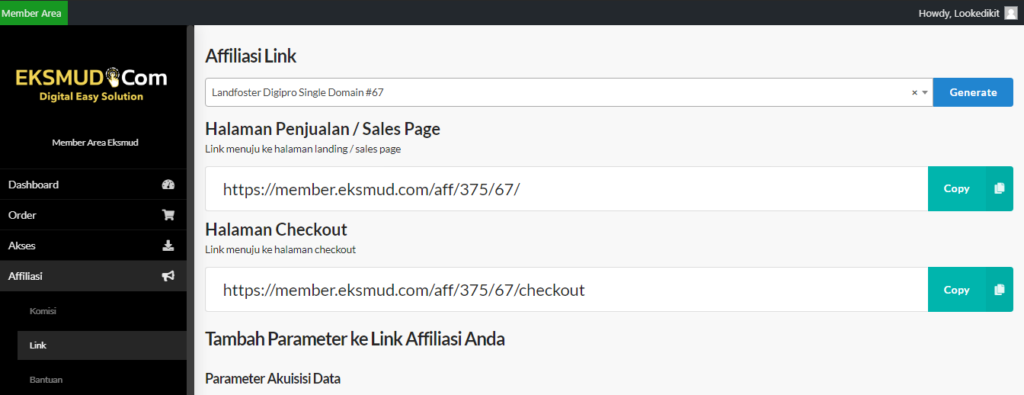Image resolution: width=1024 pixels, height=395 pixels.
Task: Clear the selected product with the x
Action: click(x=915, y=93)
